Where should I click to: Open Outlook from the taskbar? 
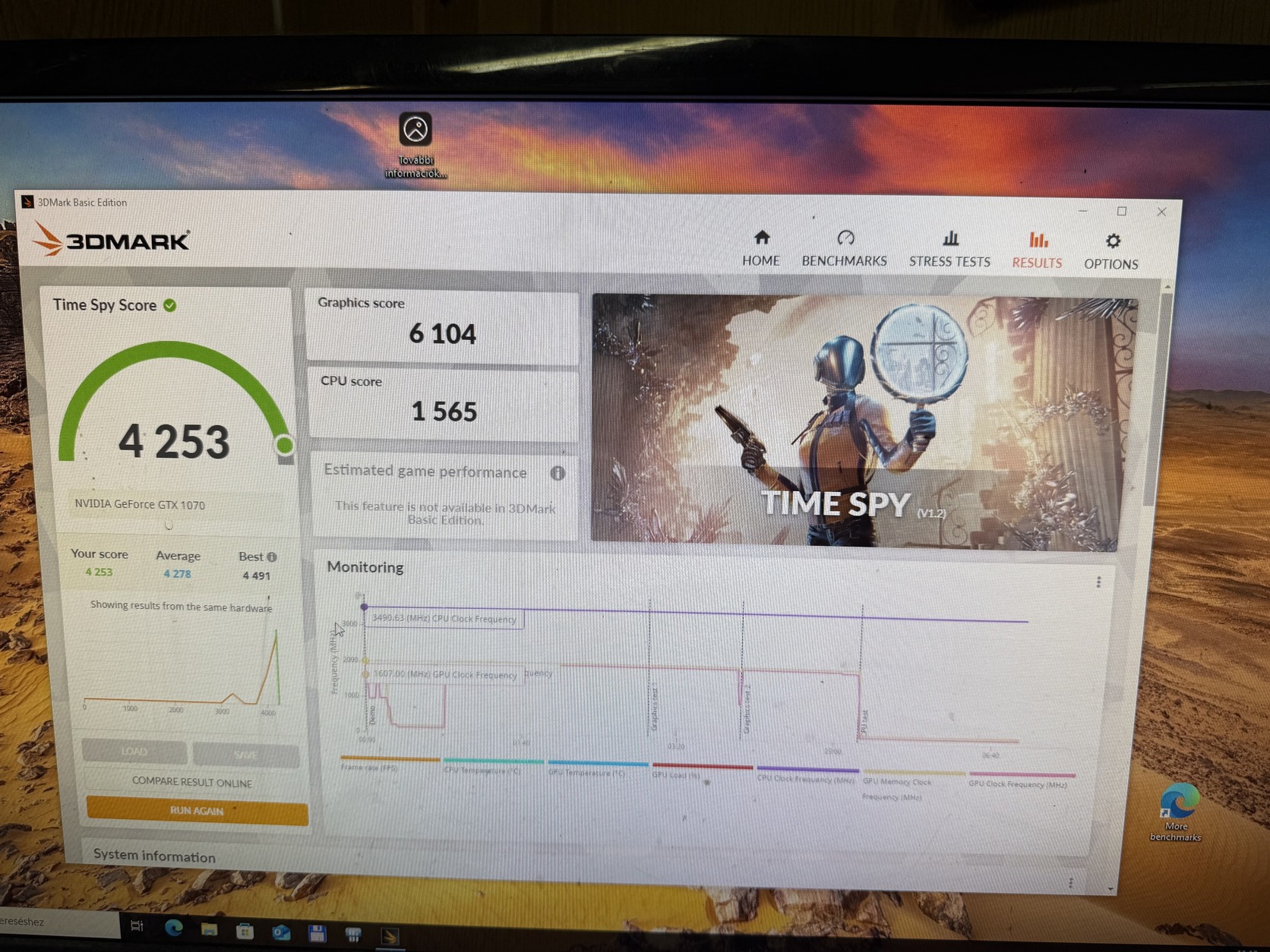point(281,932)
